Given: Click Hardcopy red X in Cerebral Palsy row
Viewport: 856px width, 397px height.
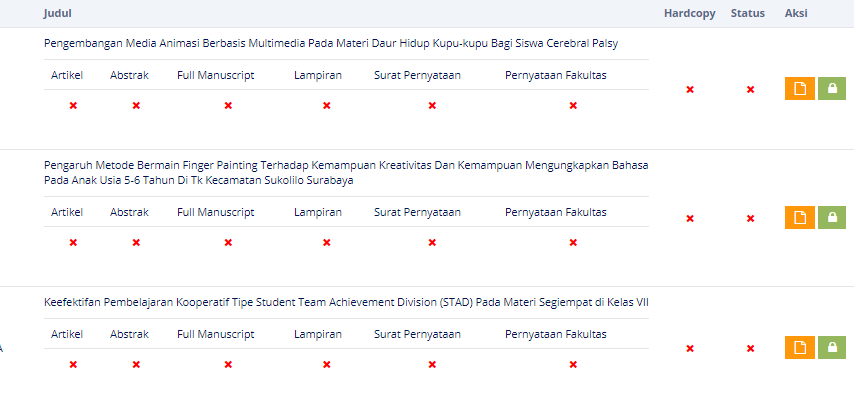Looking at the screenshot, I should pos(690,89).
